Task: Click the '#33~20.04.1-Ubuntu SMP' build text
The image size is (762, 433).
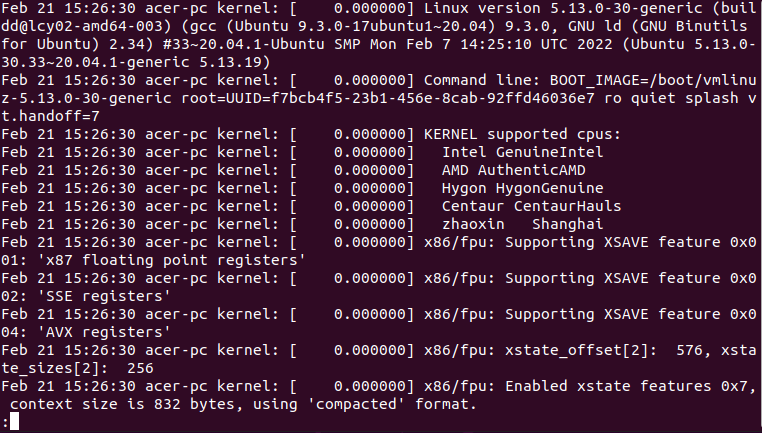Action: (x=261, y=44)
